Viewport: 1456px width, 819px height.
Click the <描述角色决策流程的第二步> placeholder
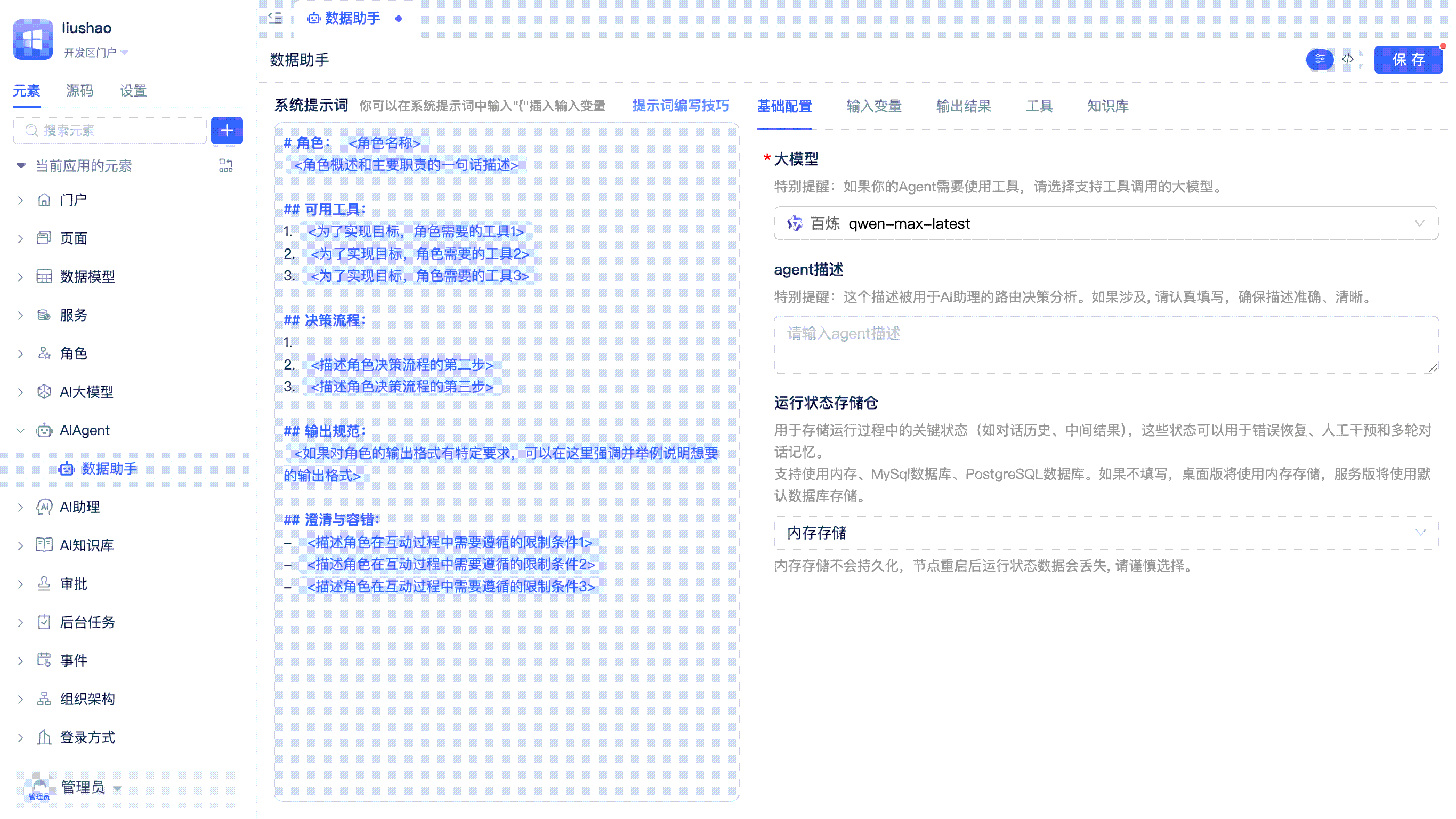[x=402, y=365]
